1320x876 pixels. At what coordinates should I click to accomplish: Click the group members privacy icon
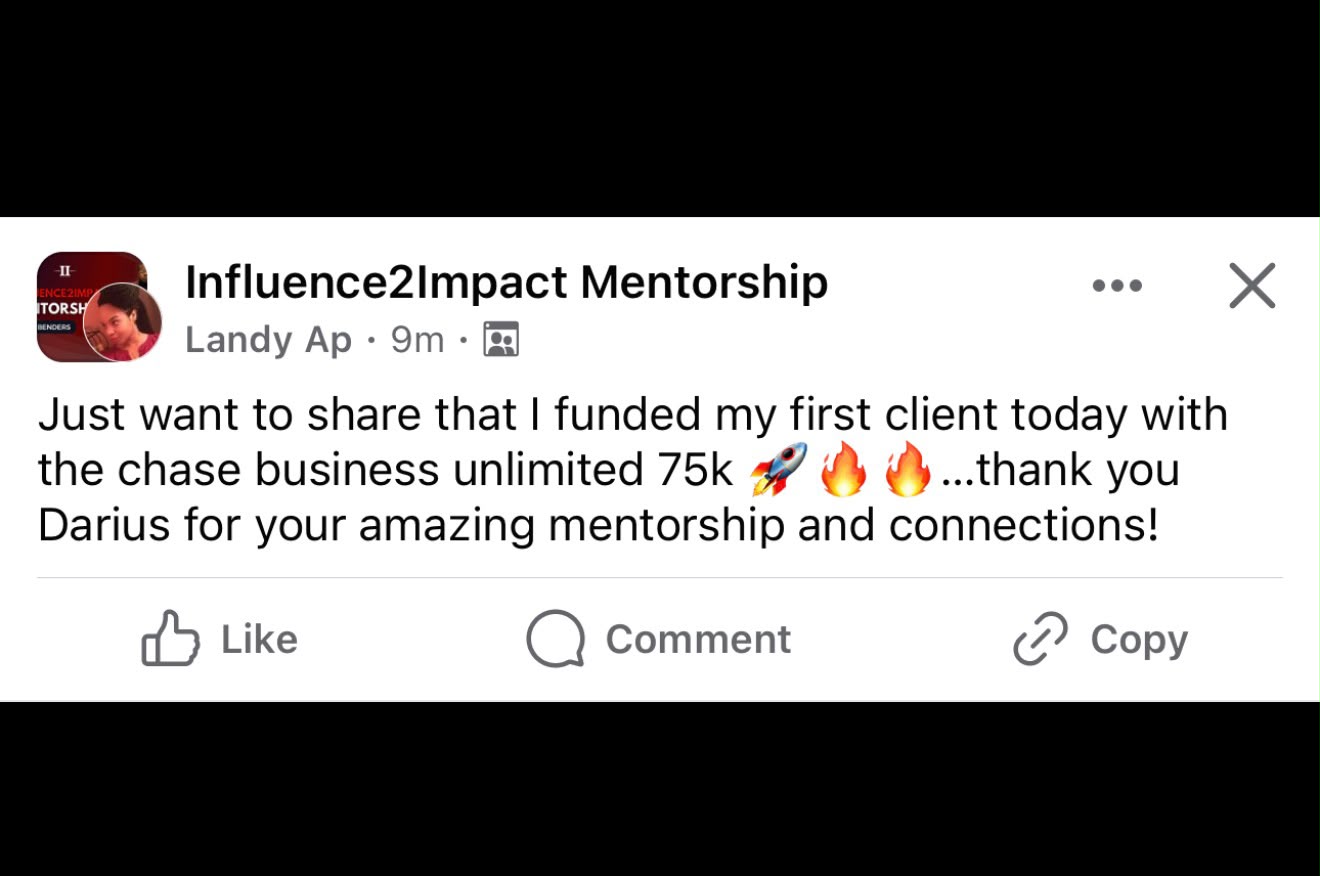(x=501, y=340)
